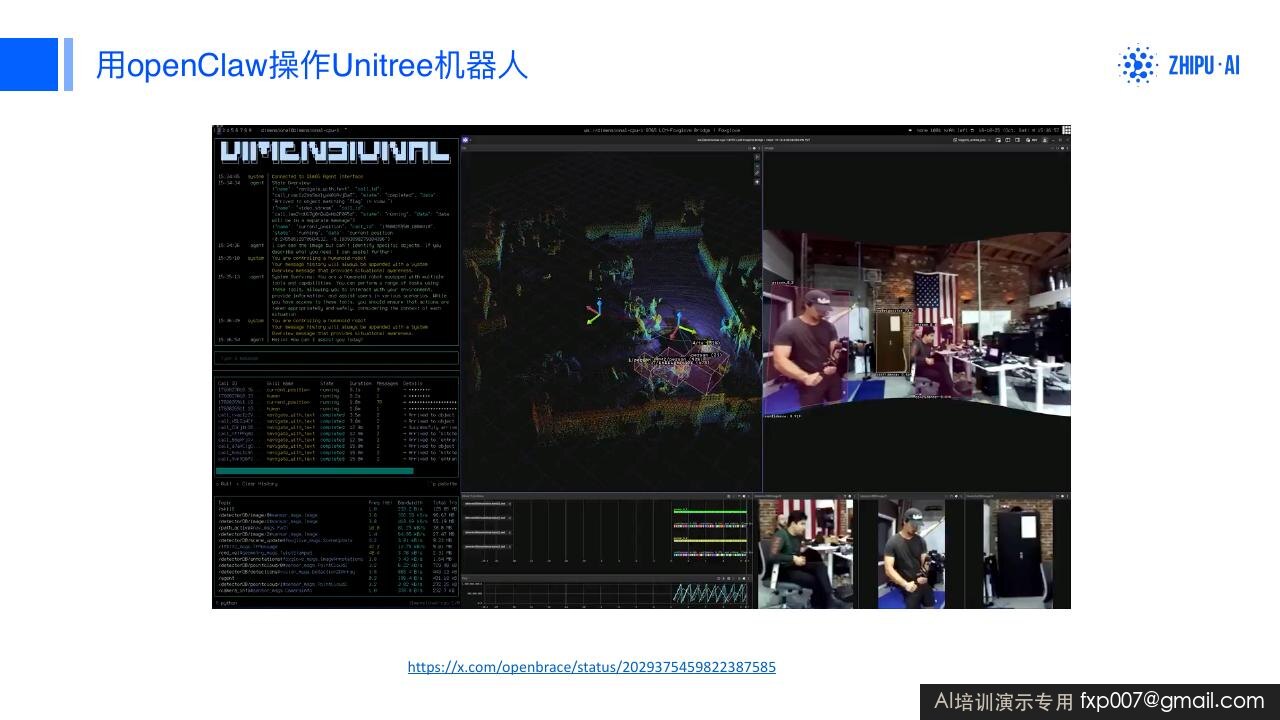Screen dimensions: 1280x720
Task: Focus the terminal message input field
Action: click(x=337, y=357)
